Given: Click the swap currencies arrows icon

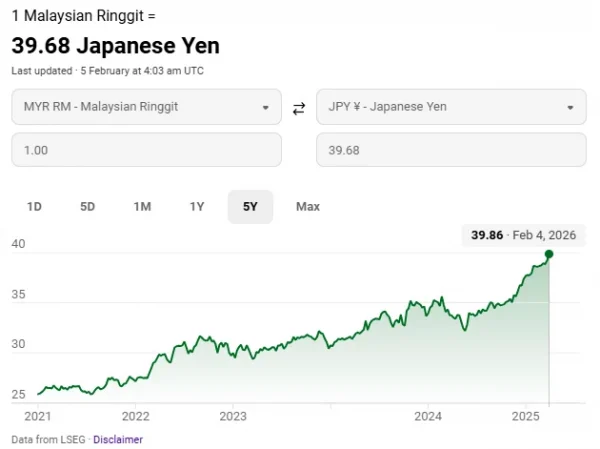Looking at the screenshot, I should pos(298,108).
